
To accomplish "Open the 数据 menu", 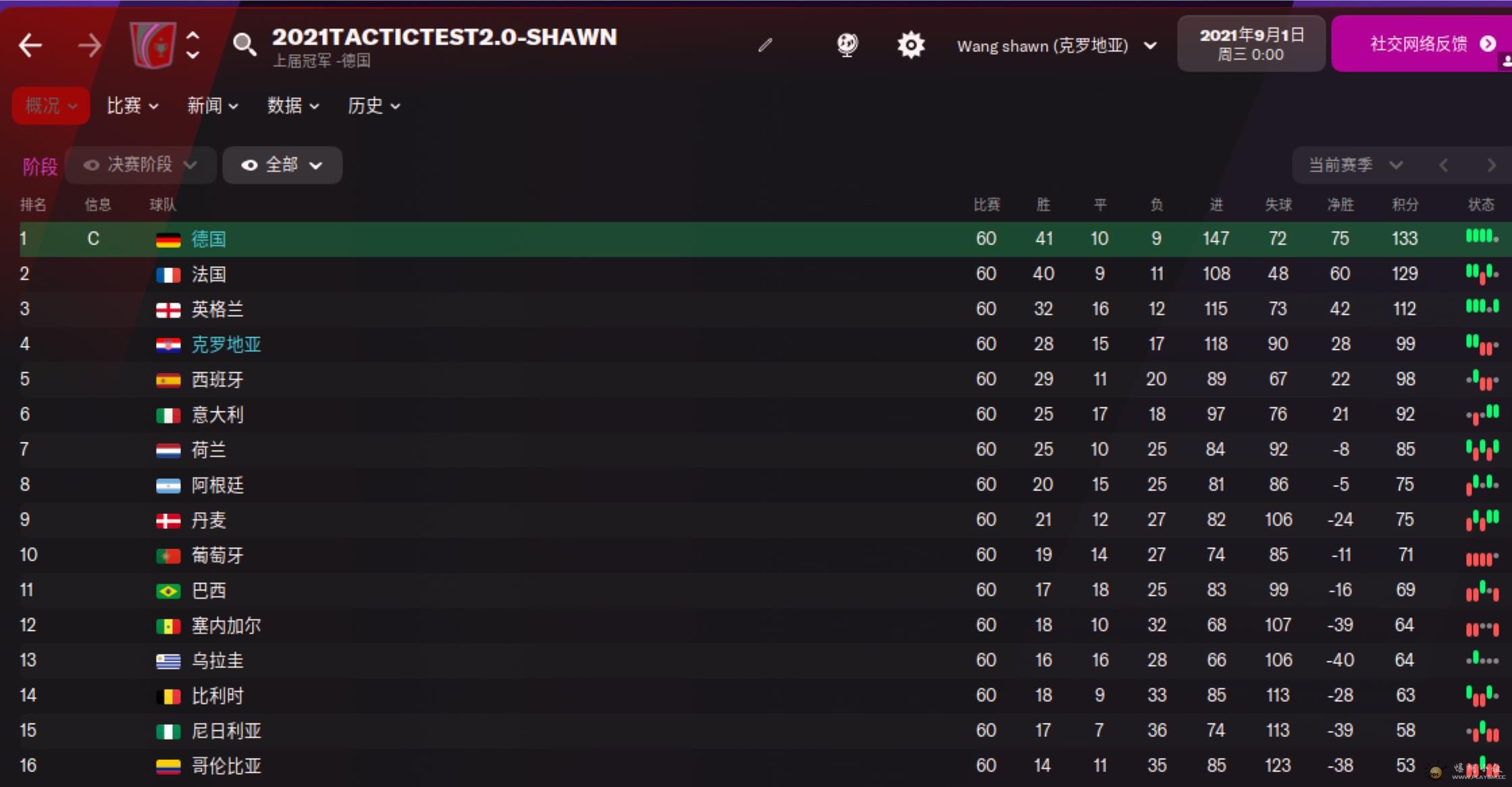I will (x=293, y=106).
